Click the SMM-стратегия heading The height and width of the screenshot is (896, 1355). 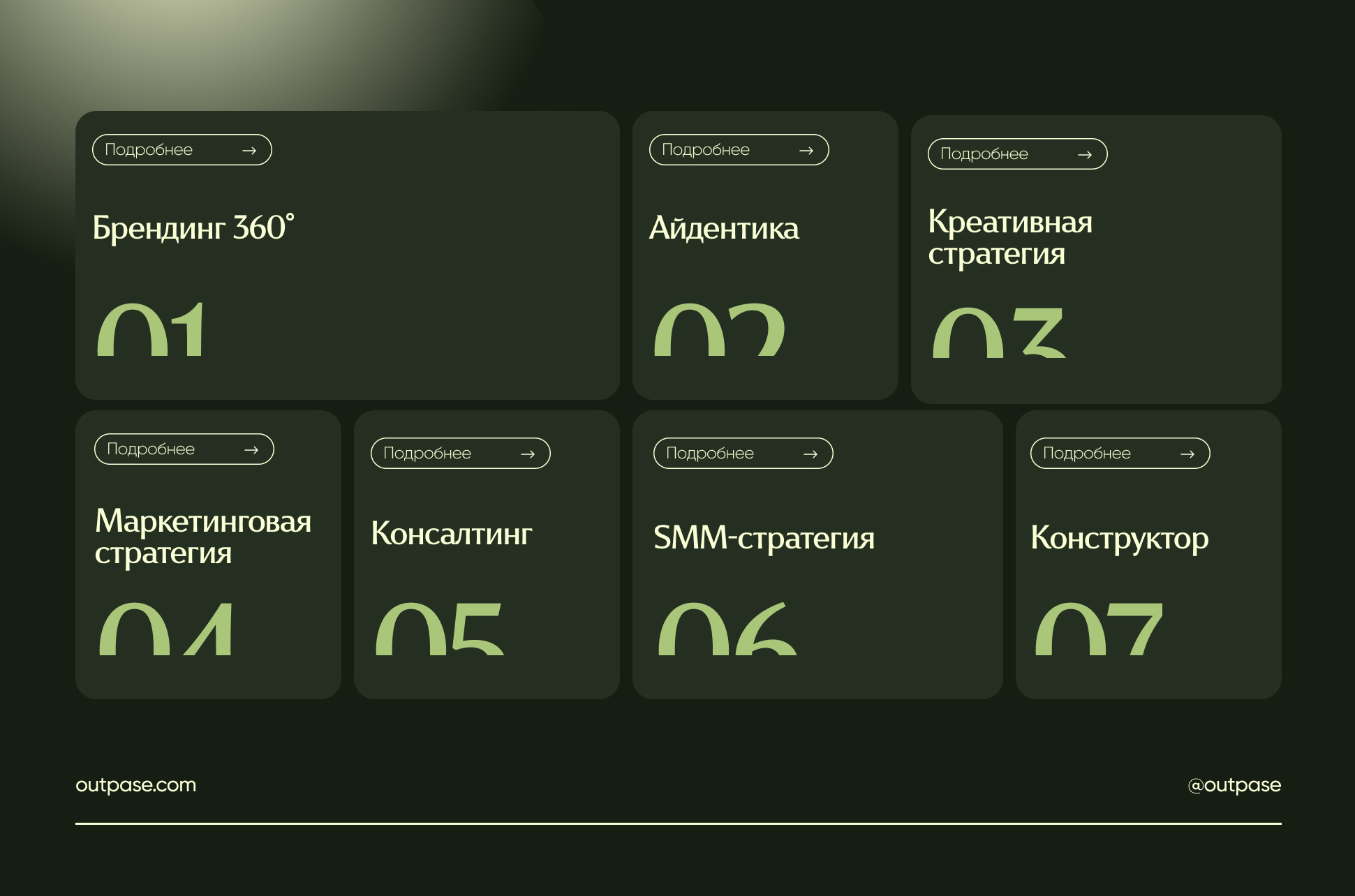(764, 538)
